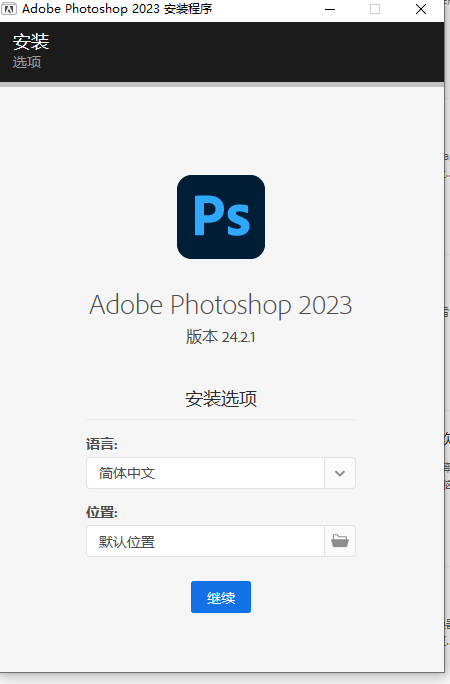Click the 安装选项 section heading
The width and height of the screenshot is (450, 684).
221,399
